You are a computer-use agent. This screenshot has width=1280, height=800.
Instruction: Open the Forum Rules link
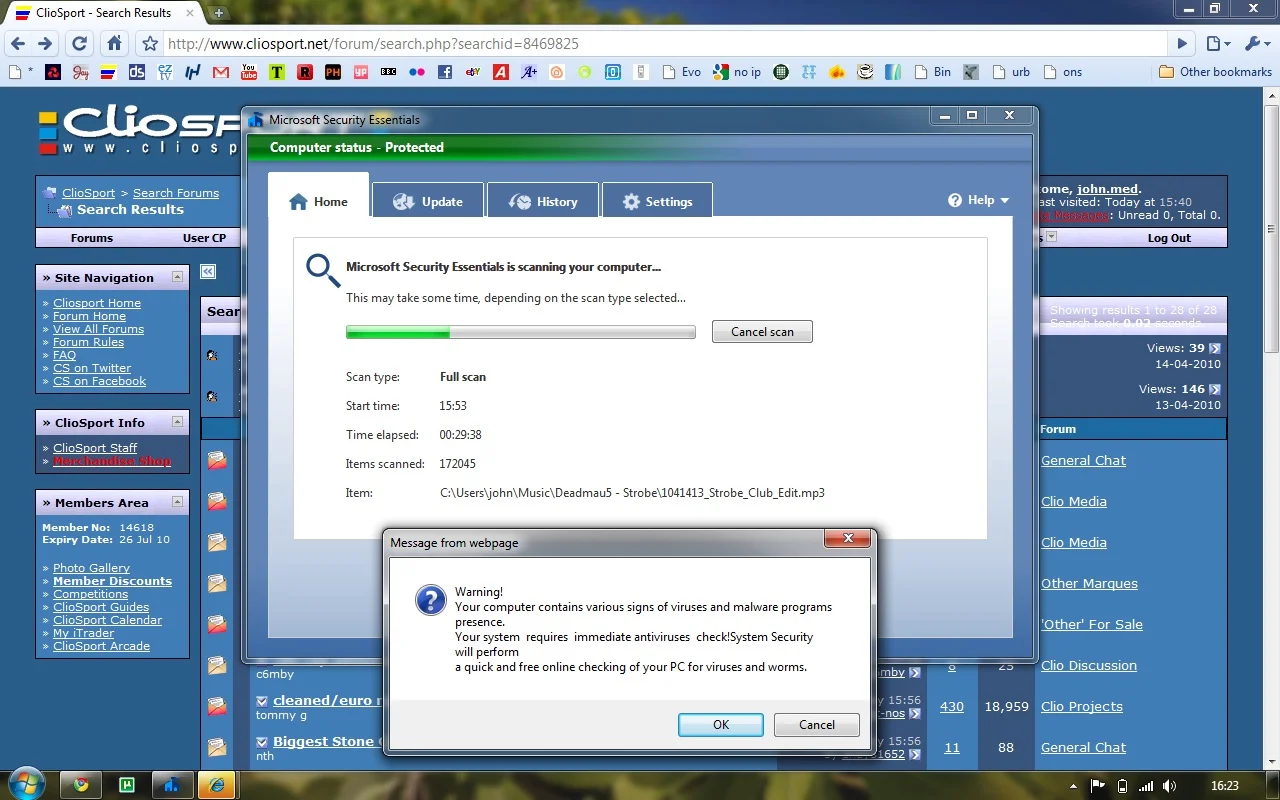click(89, 342)
